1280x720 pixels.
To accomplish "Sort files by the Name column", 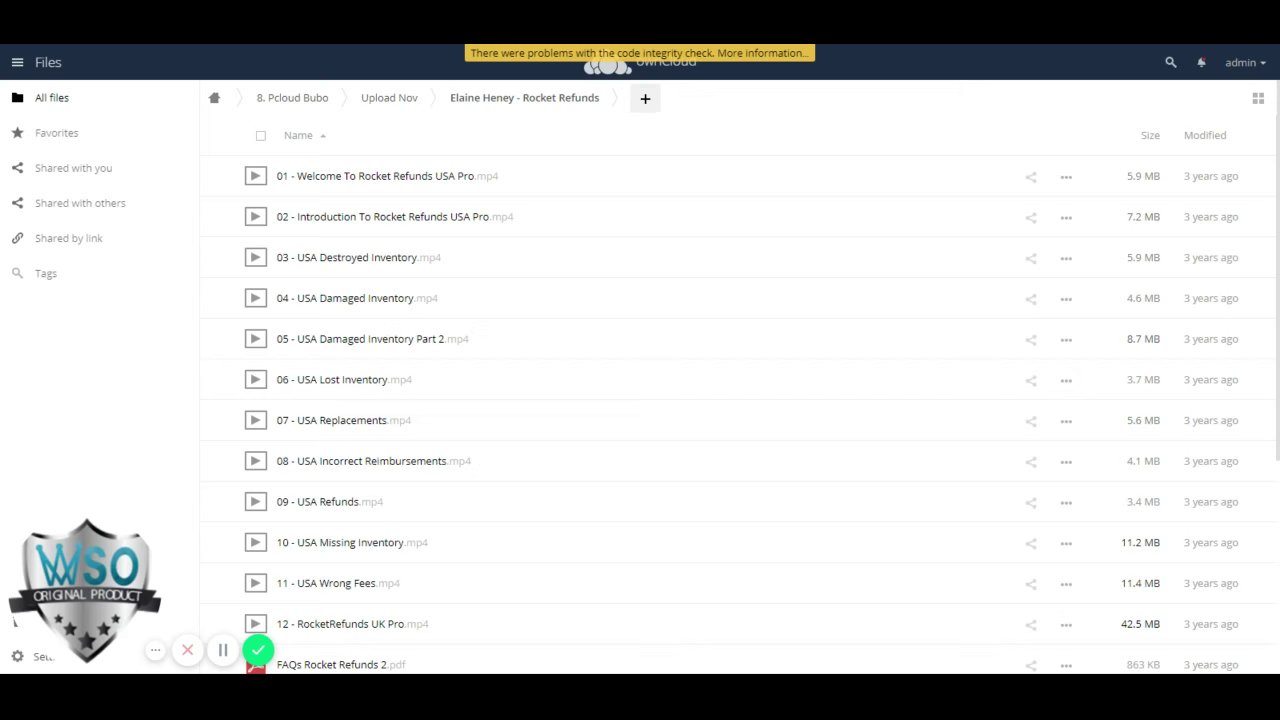I will pyautogui.click(x=298, y=135).
